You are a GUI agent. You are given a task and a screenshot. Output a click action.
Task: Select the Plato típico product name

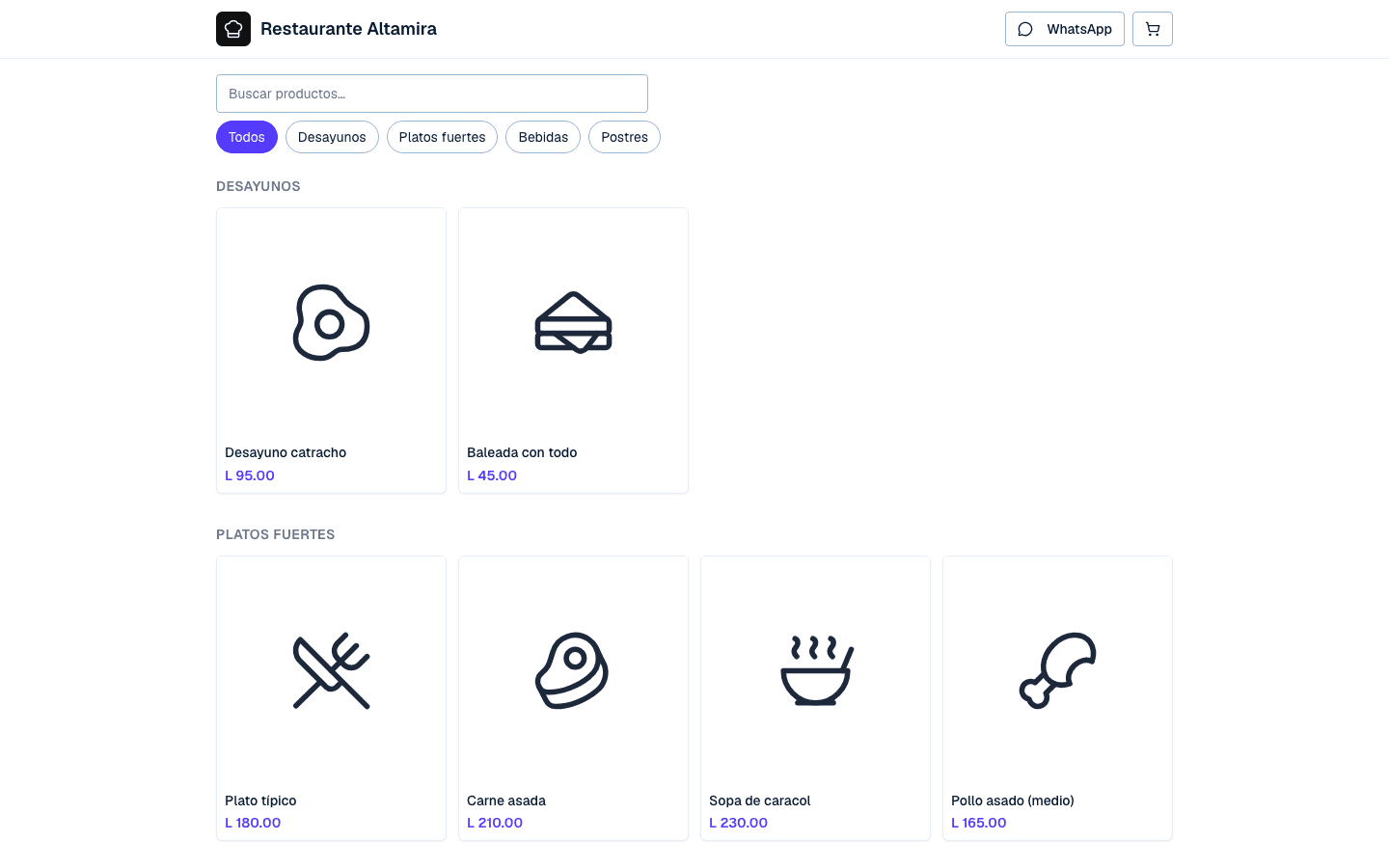click(x=260, y=800)
